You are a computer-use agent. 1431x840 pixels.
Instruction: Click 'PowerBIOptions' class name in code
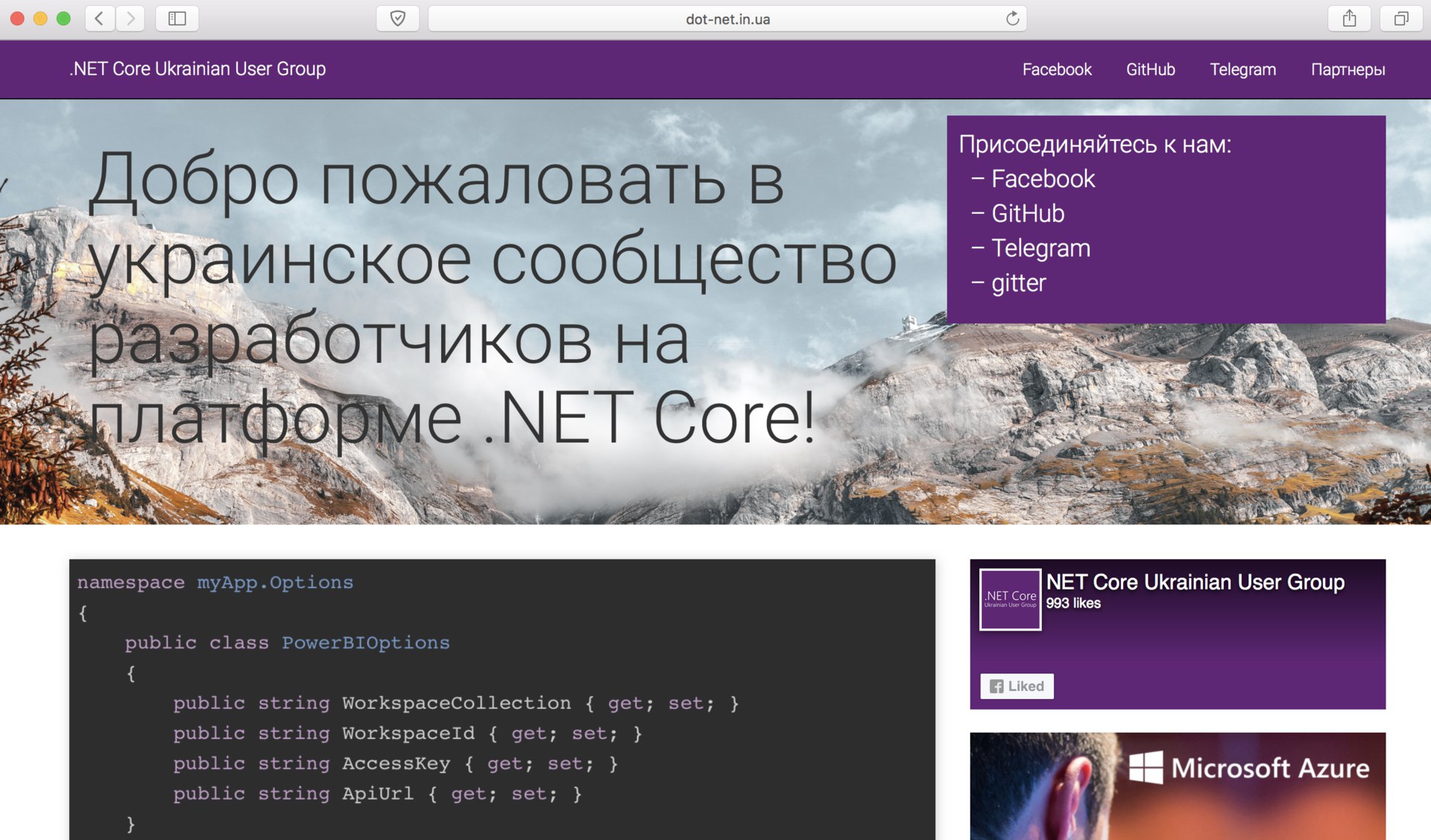coord(366,642)
